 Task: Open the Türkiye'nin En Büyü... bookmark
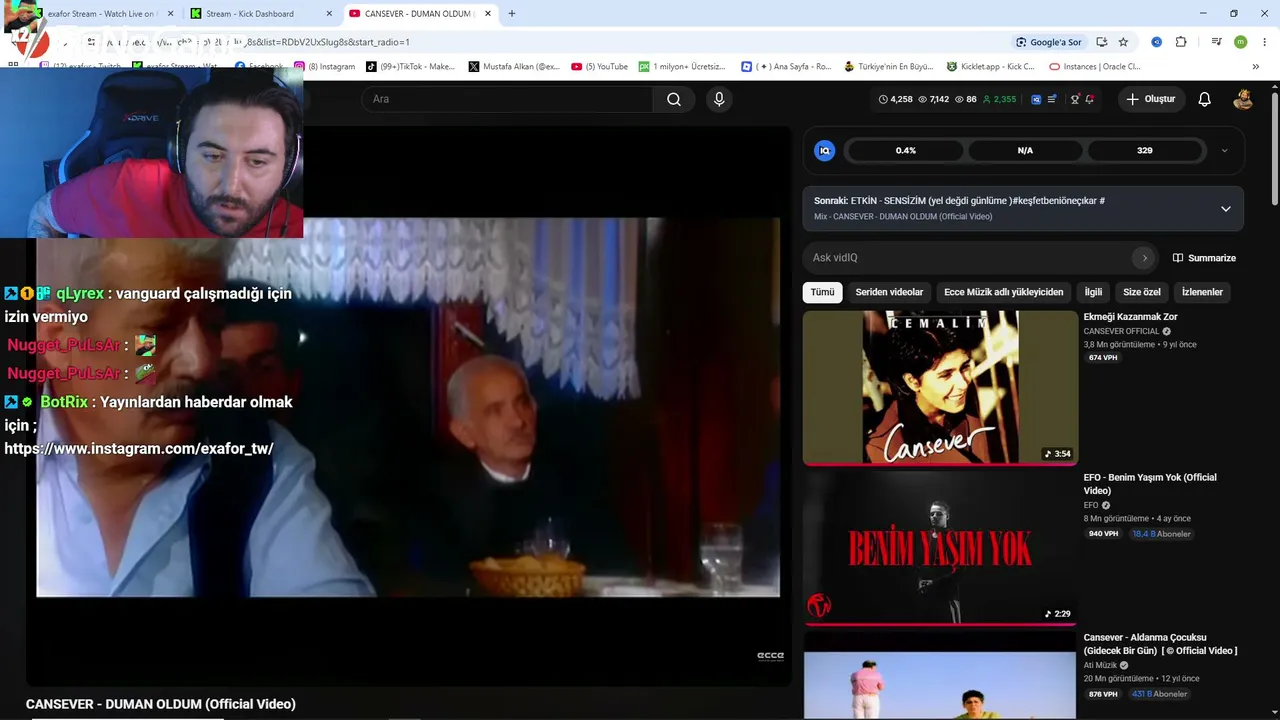point(889,67)
